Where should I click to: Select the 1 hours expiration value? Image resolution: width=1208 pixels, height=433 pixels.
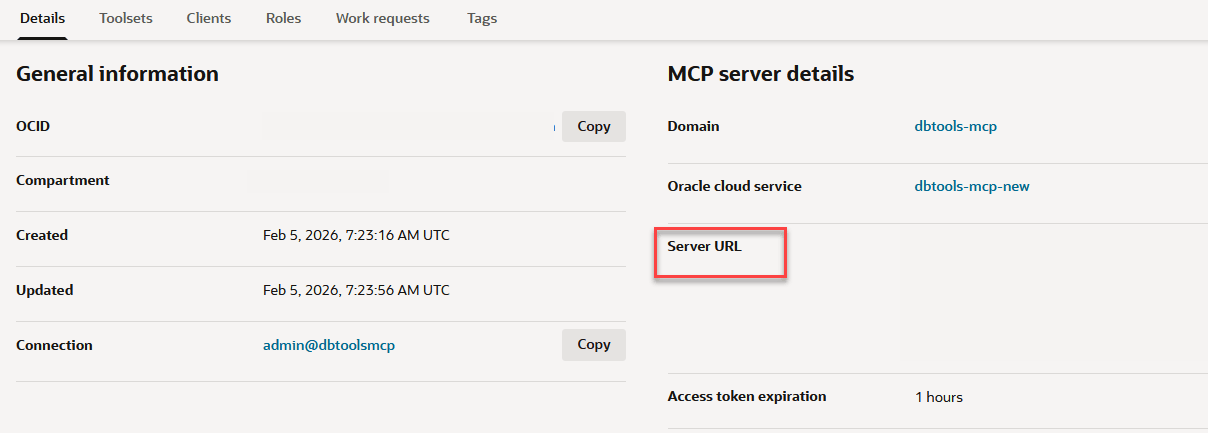[939, 397]
